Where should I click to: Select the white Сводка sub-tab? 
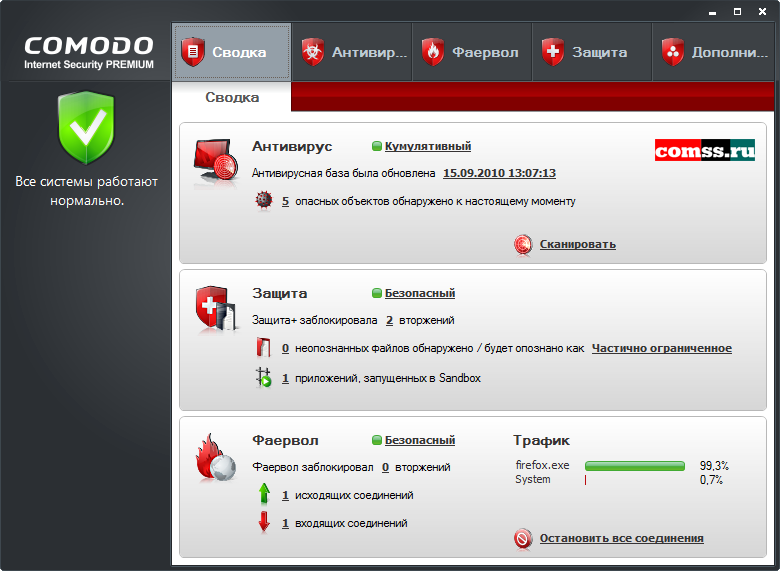[x=232, y=97]
